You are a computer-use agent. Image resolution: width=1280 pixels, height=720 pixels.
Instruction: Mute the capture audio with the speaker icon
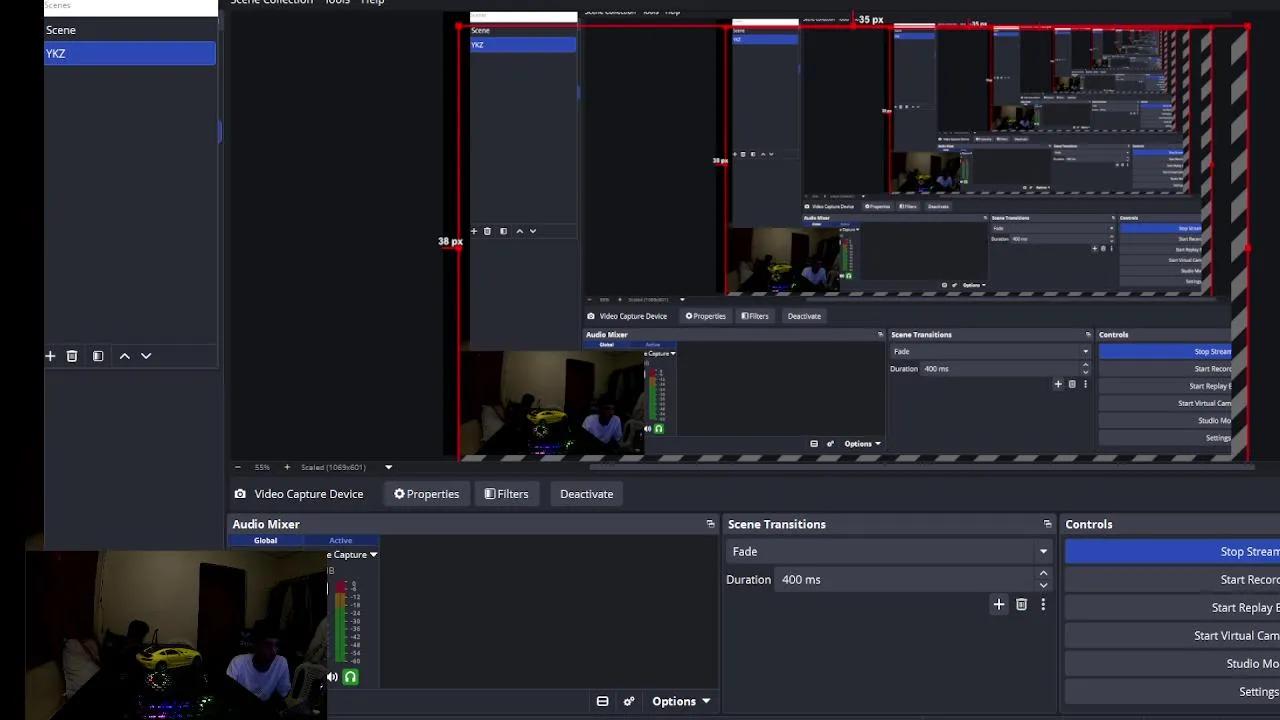[x=333, y=677]
